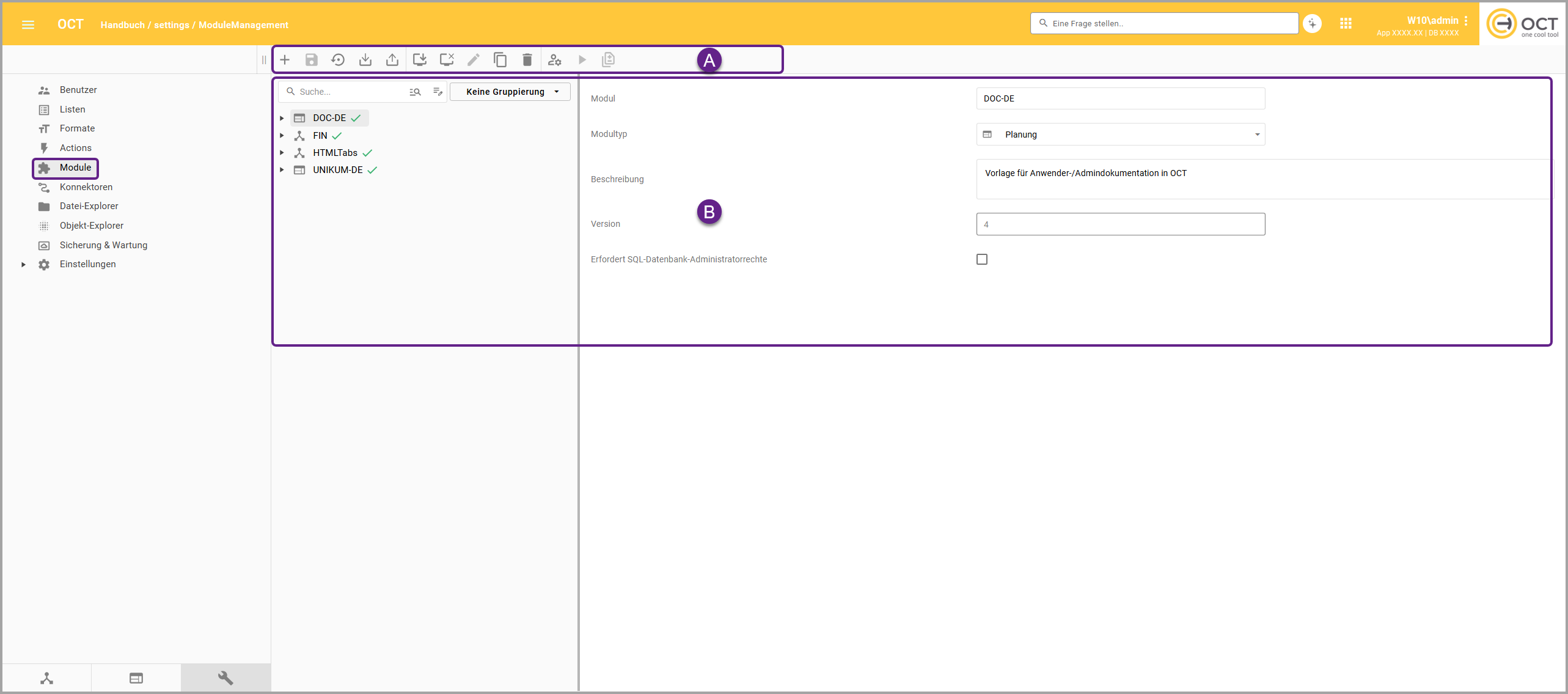The image size is (1568, 694).
Task: Open Sicherung & Wartung in the sidebar
Action: [103, 245]
